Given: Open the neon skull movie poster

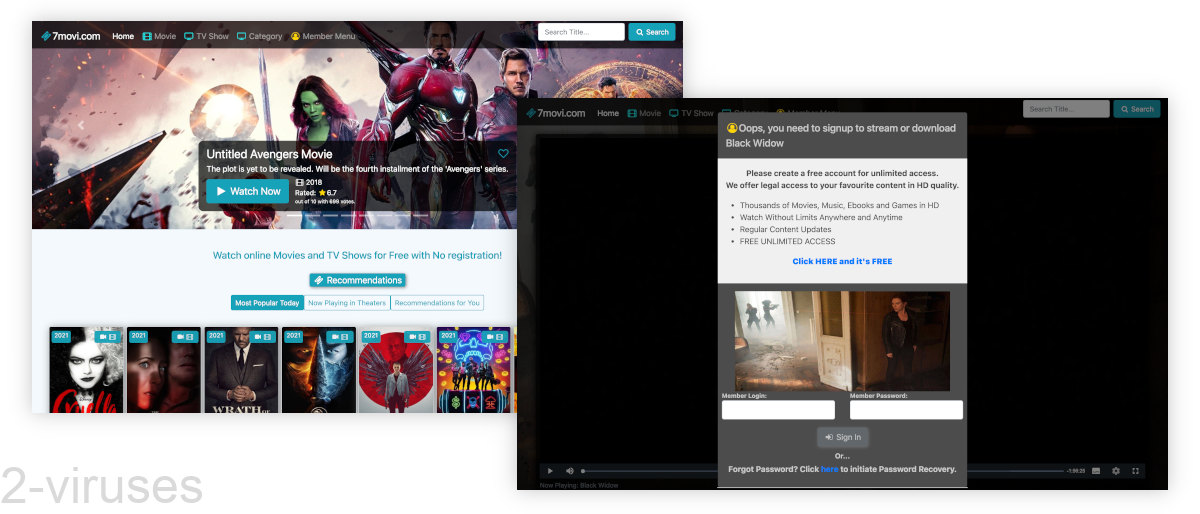Looking at the screenshot, I should point(474,370).
